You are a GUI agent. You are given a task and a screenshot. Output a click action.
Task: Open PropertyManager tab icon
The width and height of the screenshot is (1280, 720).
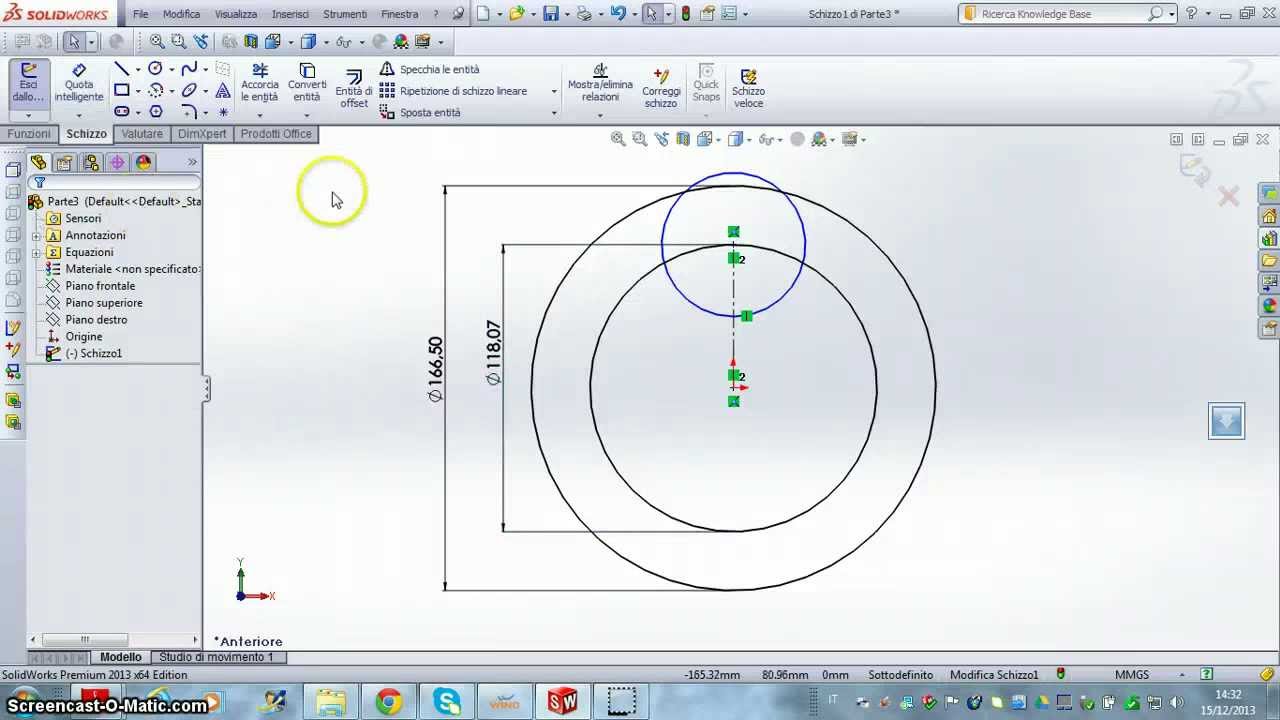click(x=65, y=163)
